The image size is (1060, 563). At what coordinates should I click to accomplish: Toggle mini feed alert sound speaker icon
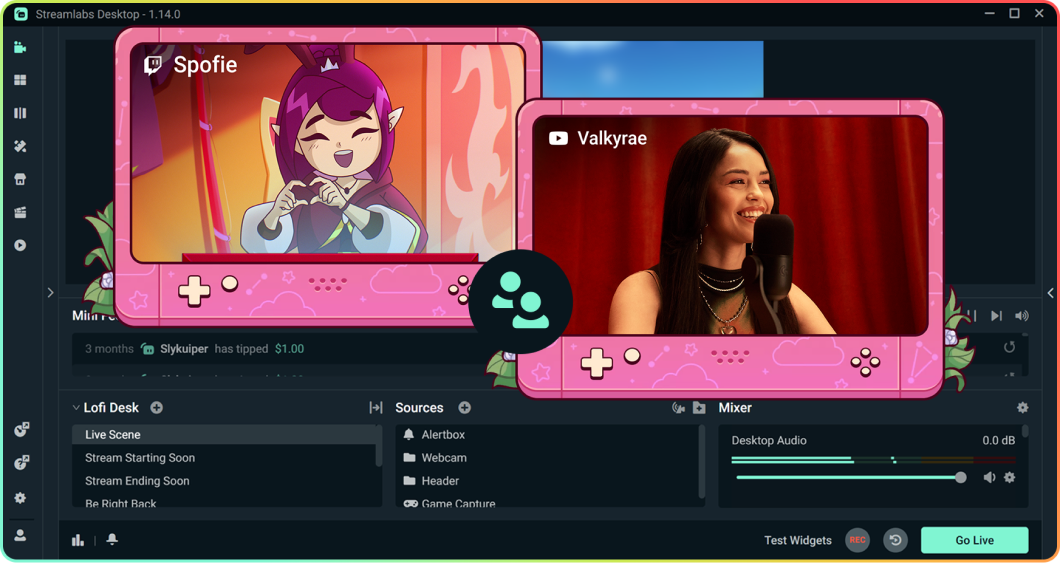(x=1022, y=316)
